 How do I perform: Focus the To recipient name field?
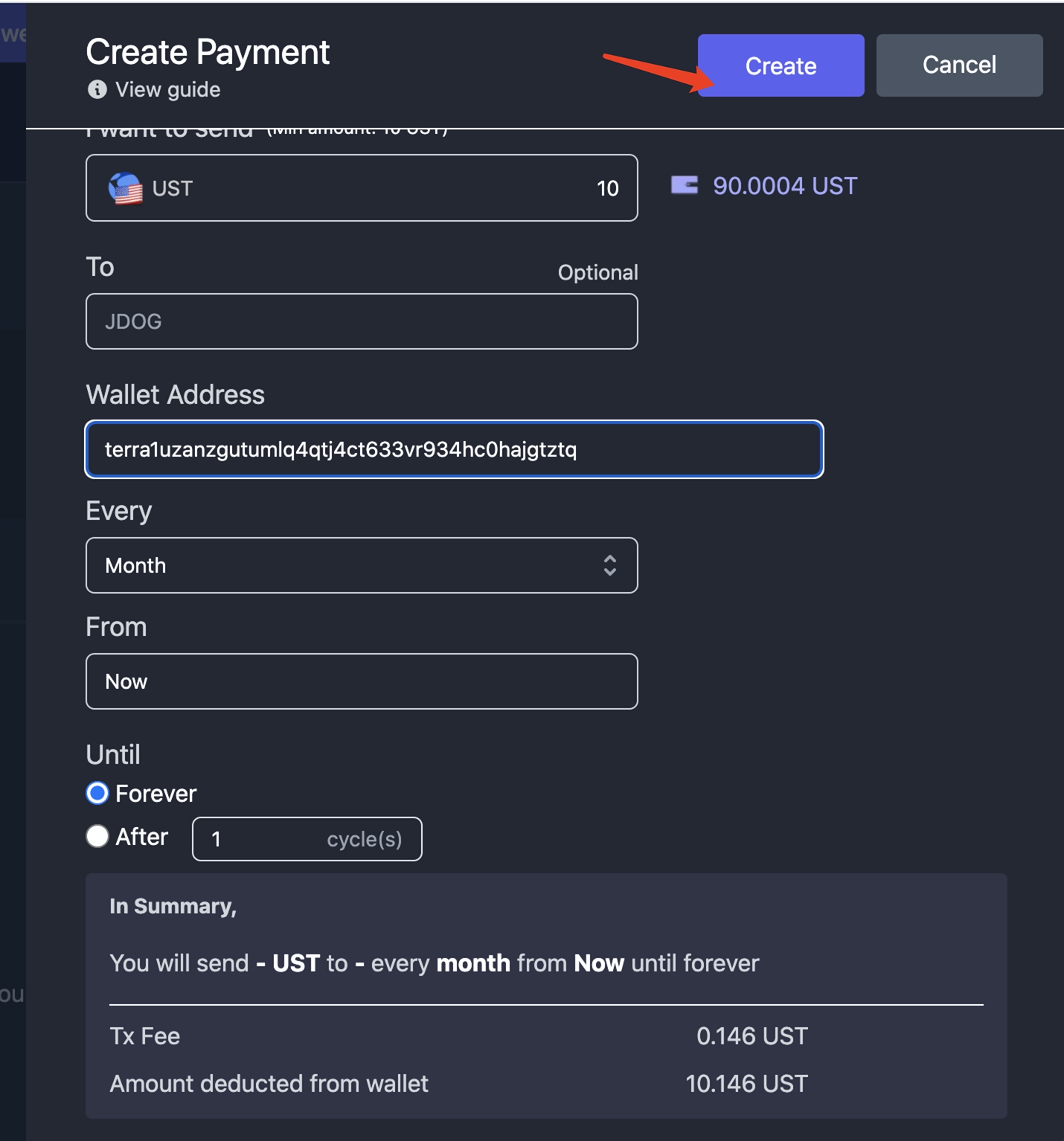click(x=361, y=321)
